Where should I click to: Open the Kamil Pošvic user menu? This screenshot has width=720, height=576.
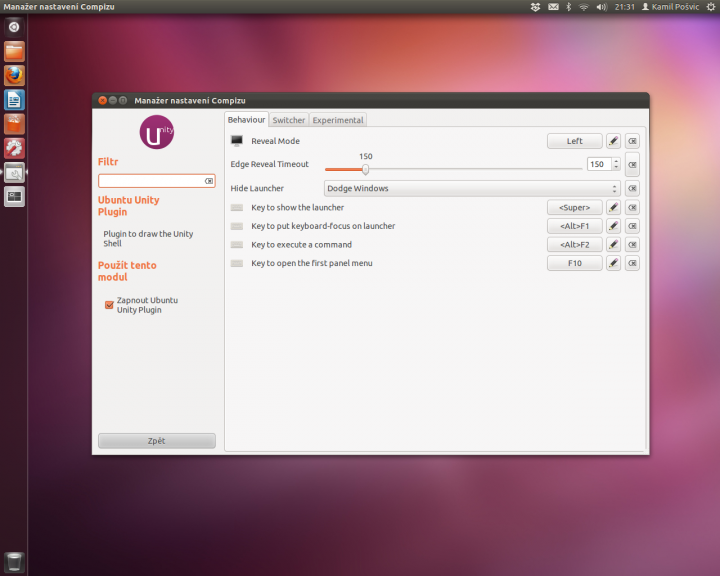(670, 7)
